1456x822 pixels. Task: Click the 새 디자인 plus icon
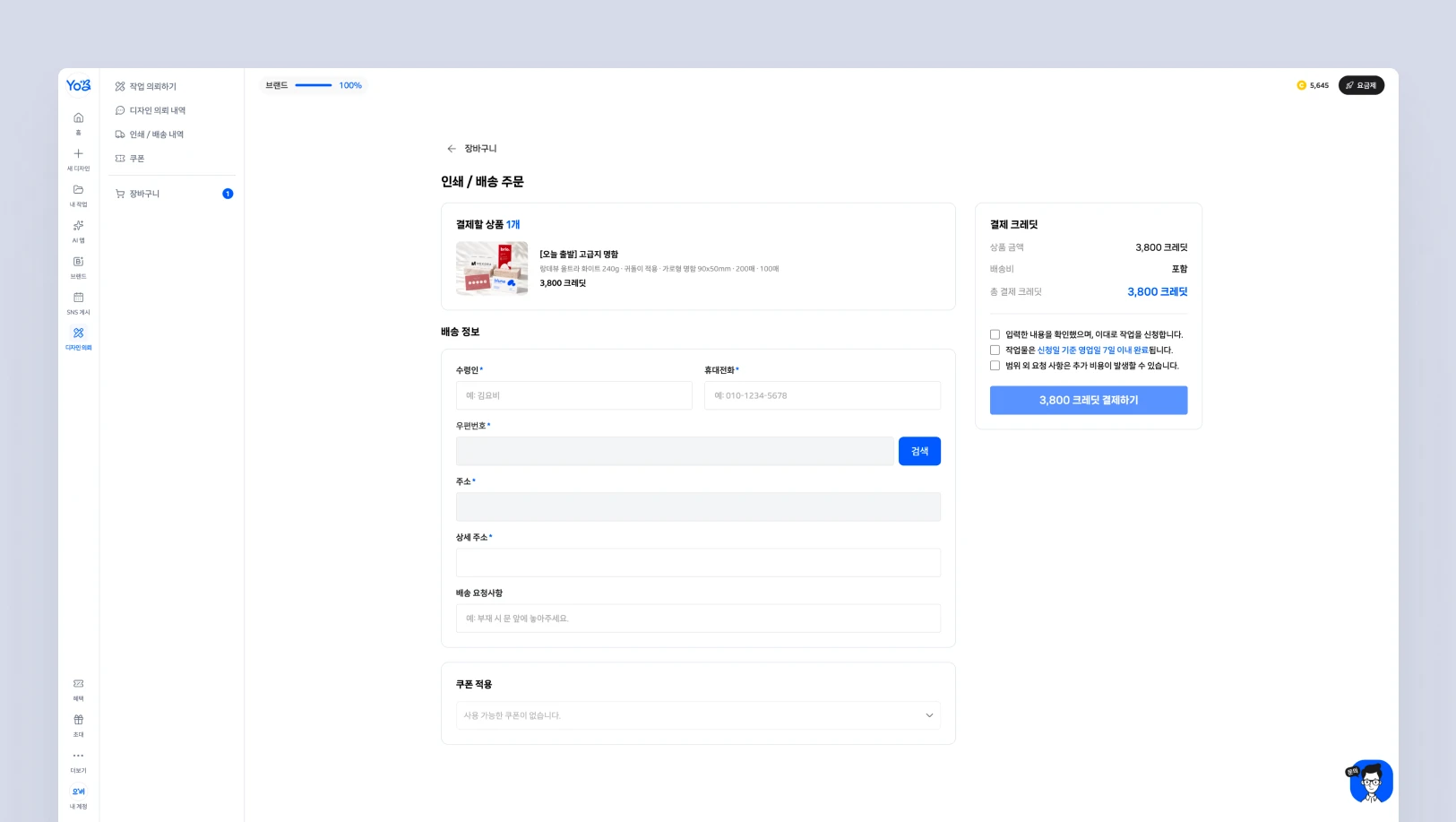pyautogui.click(x=78, y=153)
